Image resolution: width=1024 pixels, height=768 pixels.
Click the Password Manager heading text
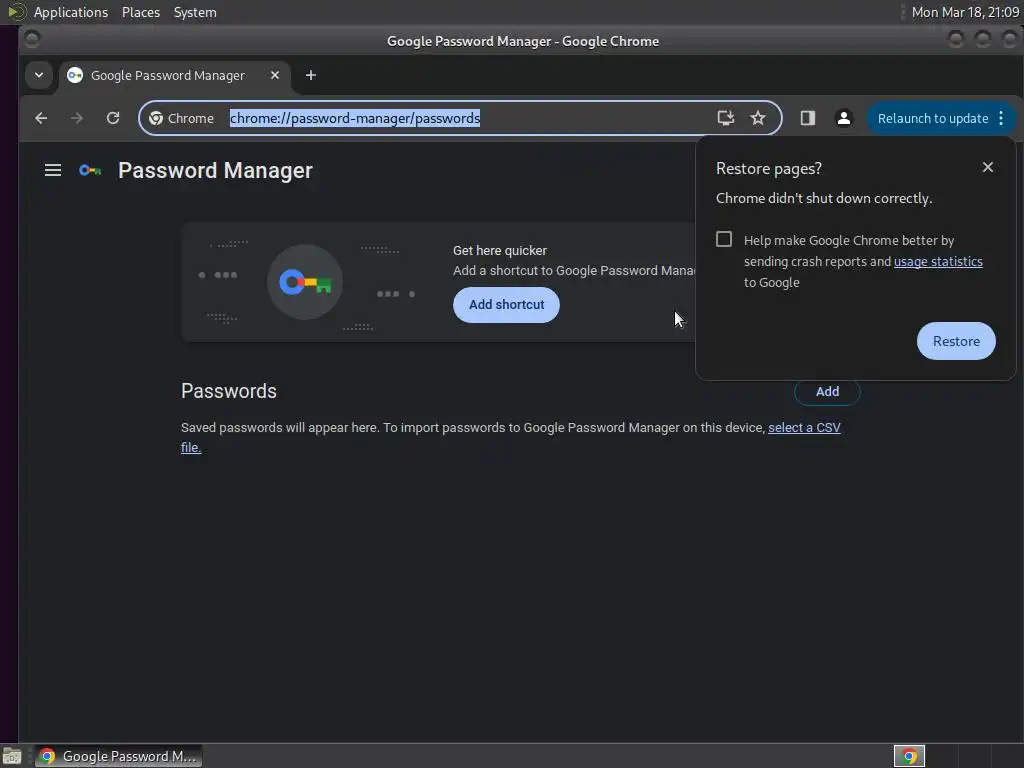(x=215, y=170)
